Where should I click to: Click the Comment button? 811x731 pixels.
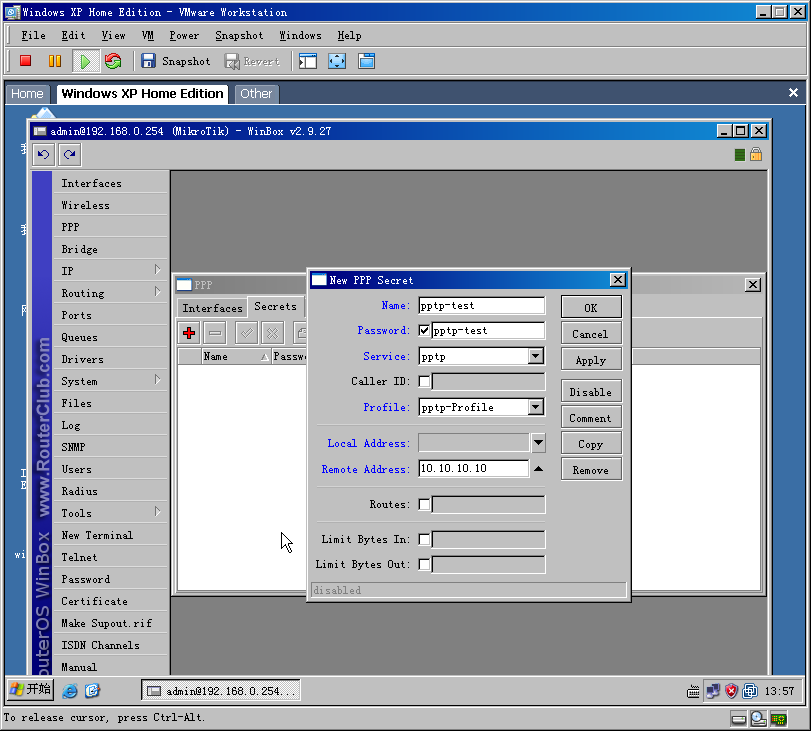click(591, 418)
